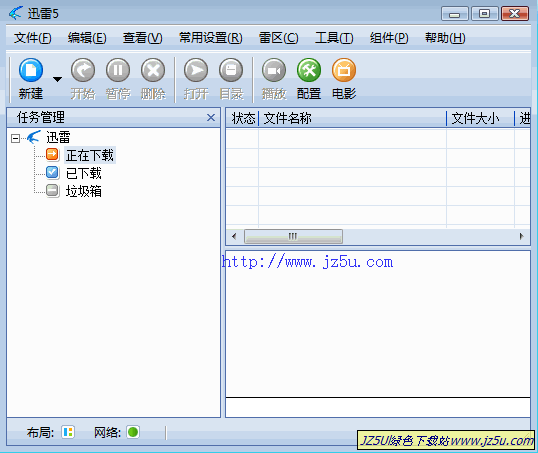538x453 pixels.
Task: Open the 编辑(E) menu
Action: 87,38
